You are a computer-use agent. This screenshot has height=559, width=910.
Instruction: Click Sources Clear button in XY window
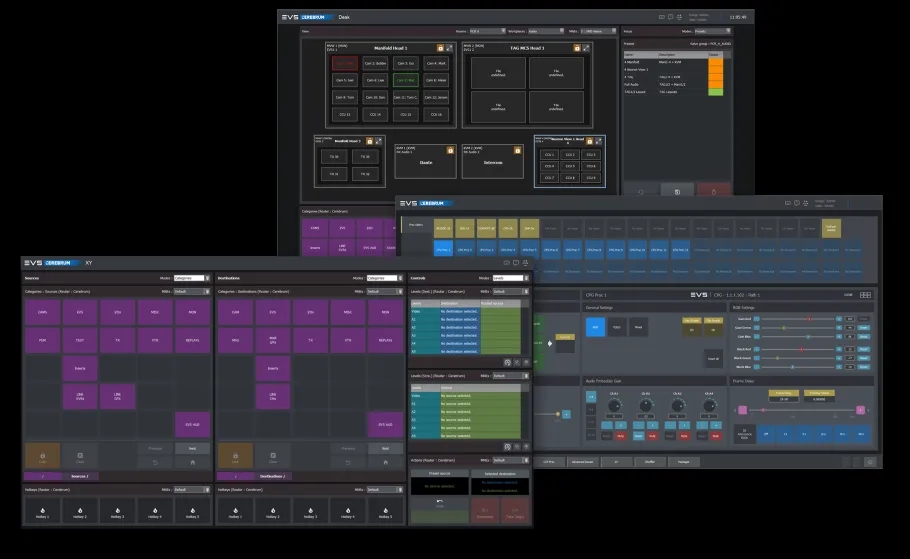click(80, 456)
